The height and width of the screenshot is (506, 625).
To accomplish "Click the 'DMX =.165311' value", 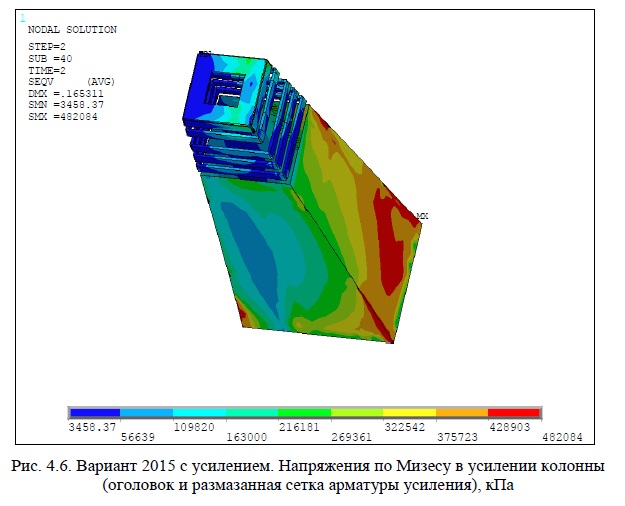I will [x=66, y=94].
